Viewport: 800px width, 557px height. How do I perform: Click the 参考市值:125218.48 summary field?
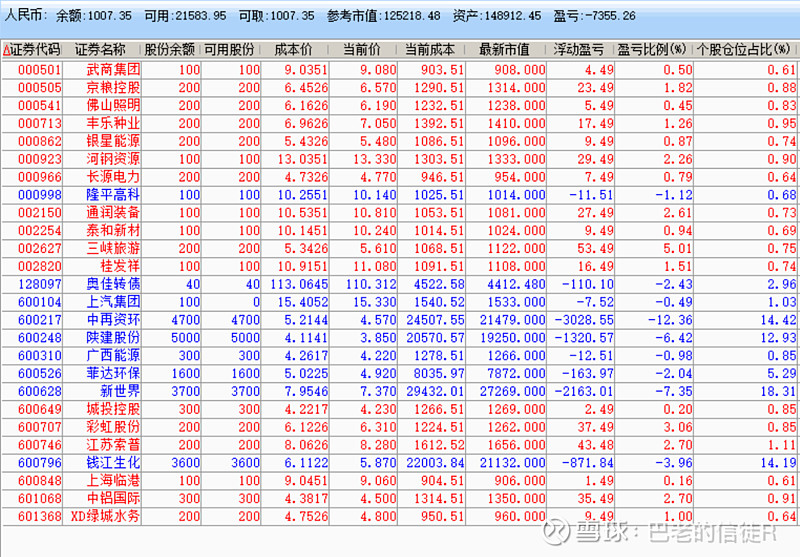point(384,16)
